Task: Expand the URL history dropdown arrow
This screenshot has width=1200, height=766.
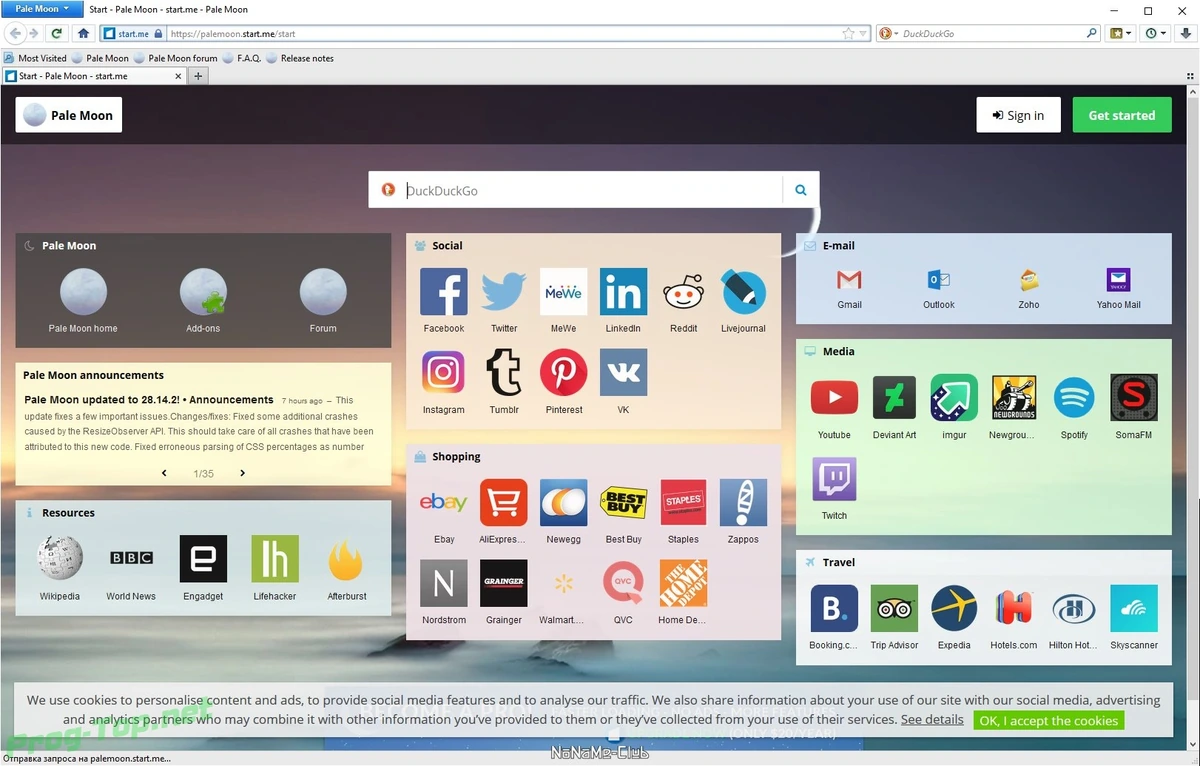Action: [x=864, y=33]
